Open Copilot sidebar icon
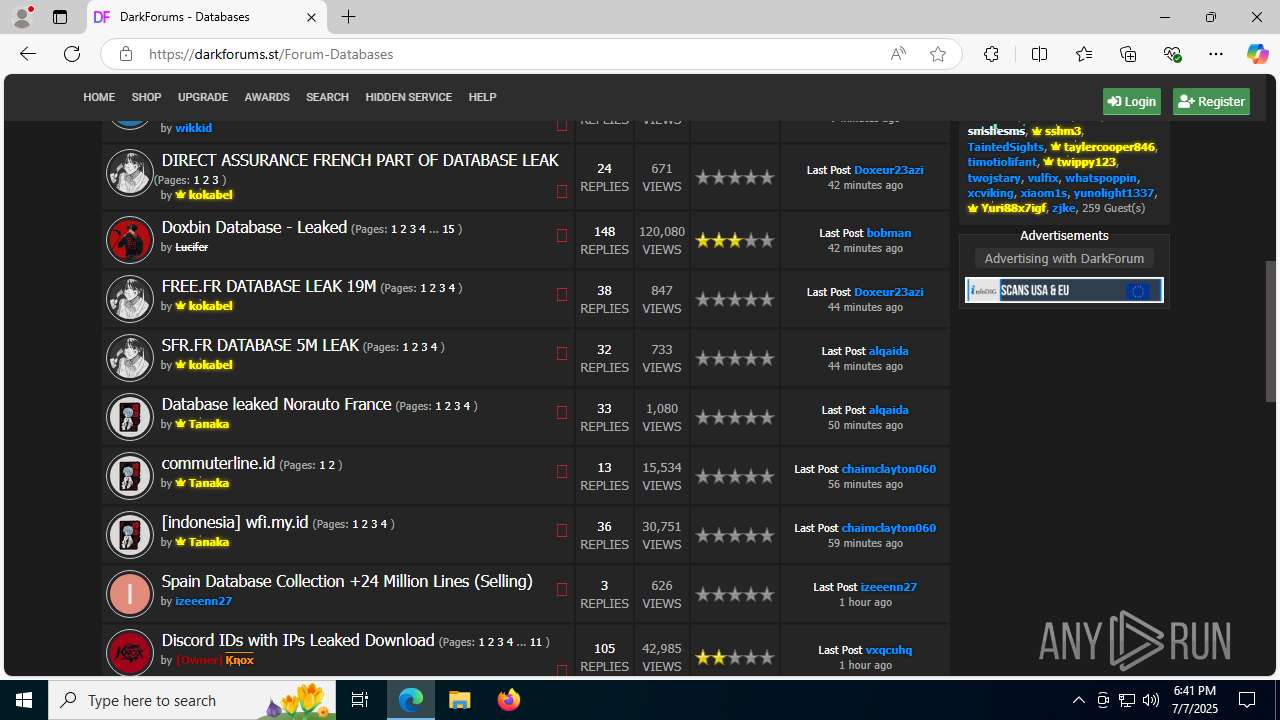Screen dimensions: 1280x720 pos(1257,54)
